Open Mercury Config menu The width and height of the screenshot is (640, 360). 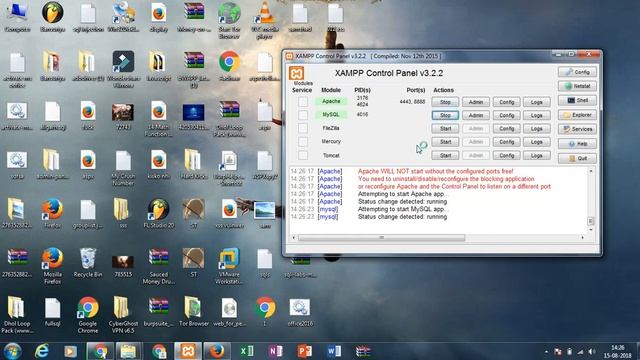click(x=506, y=142)
